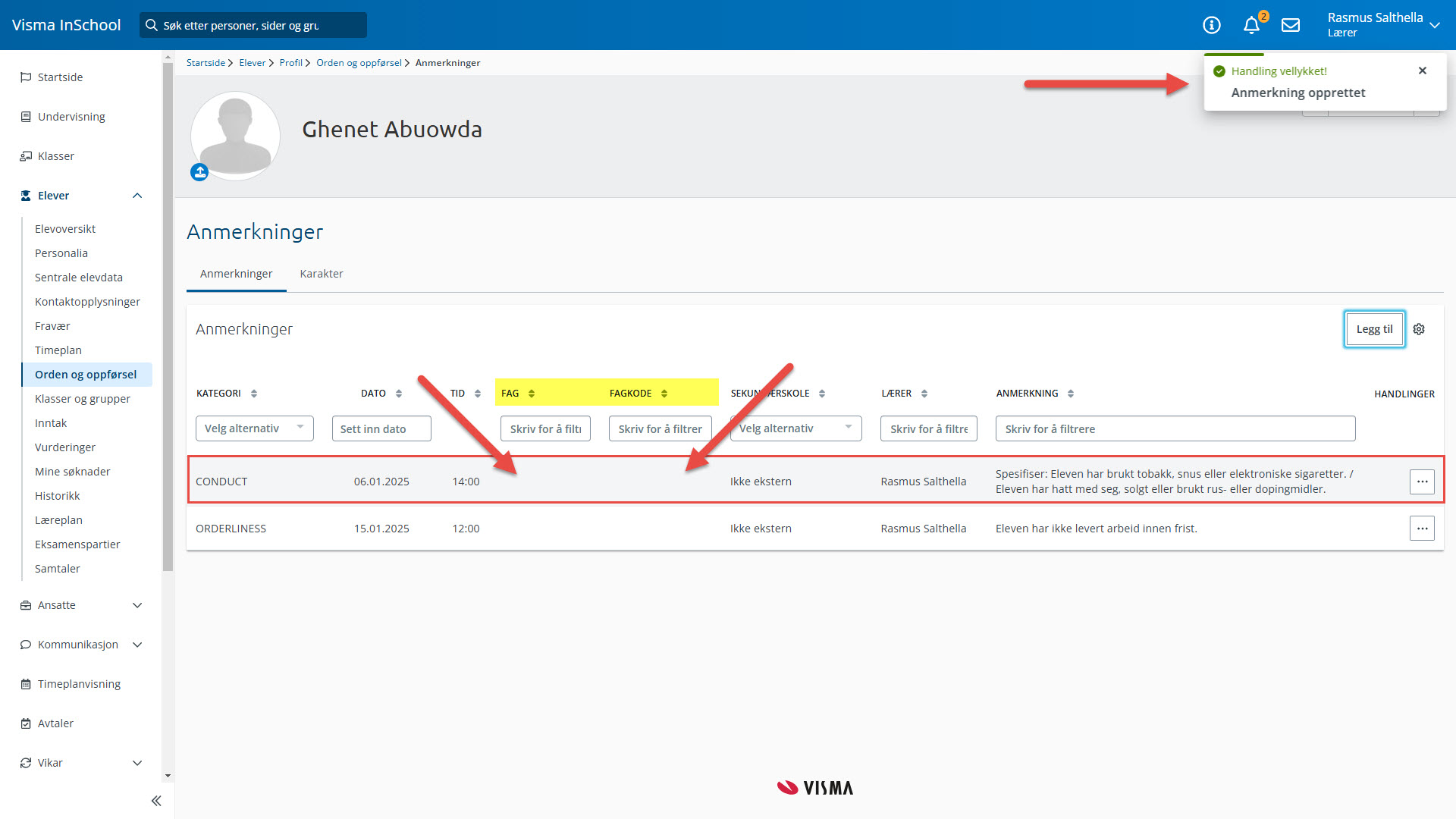Sort table by Dato column
This screenshot has width=1456, height=819.
point(399,394)
